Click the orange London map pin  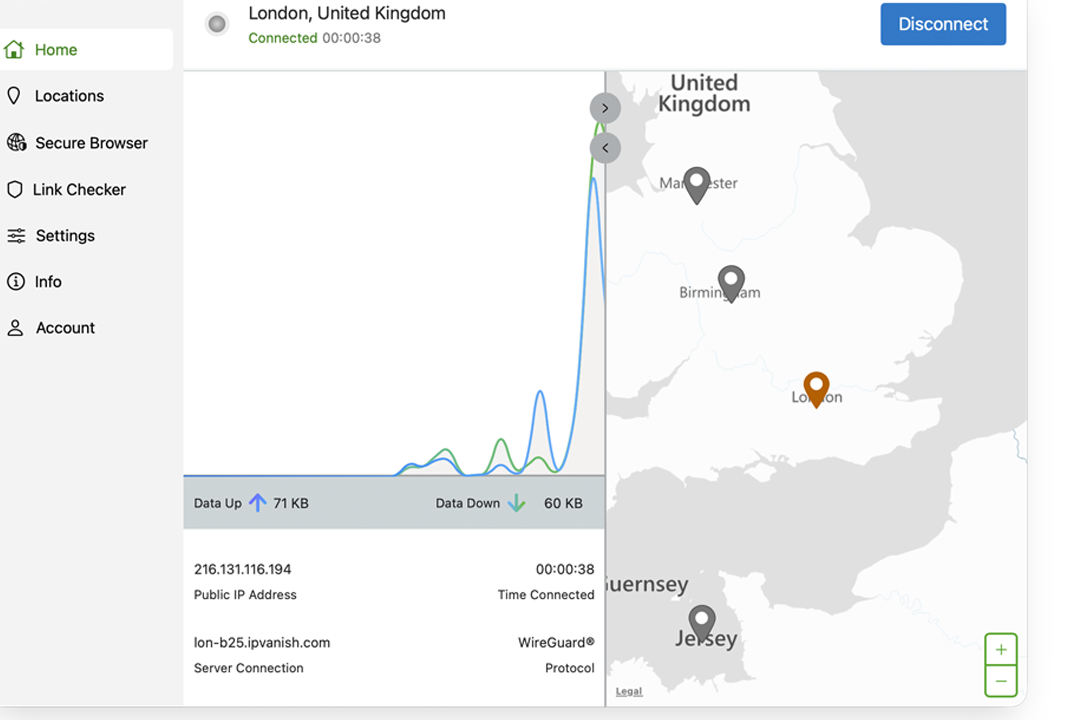click(x=817, y=387)
